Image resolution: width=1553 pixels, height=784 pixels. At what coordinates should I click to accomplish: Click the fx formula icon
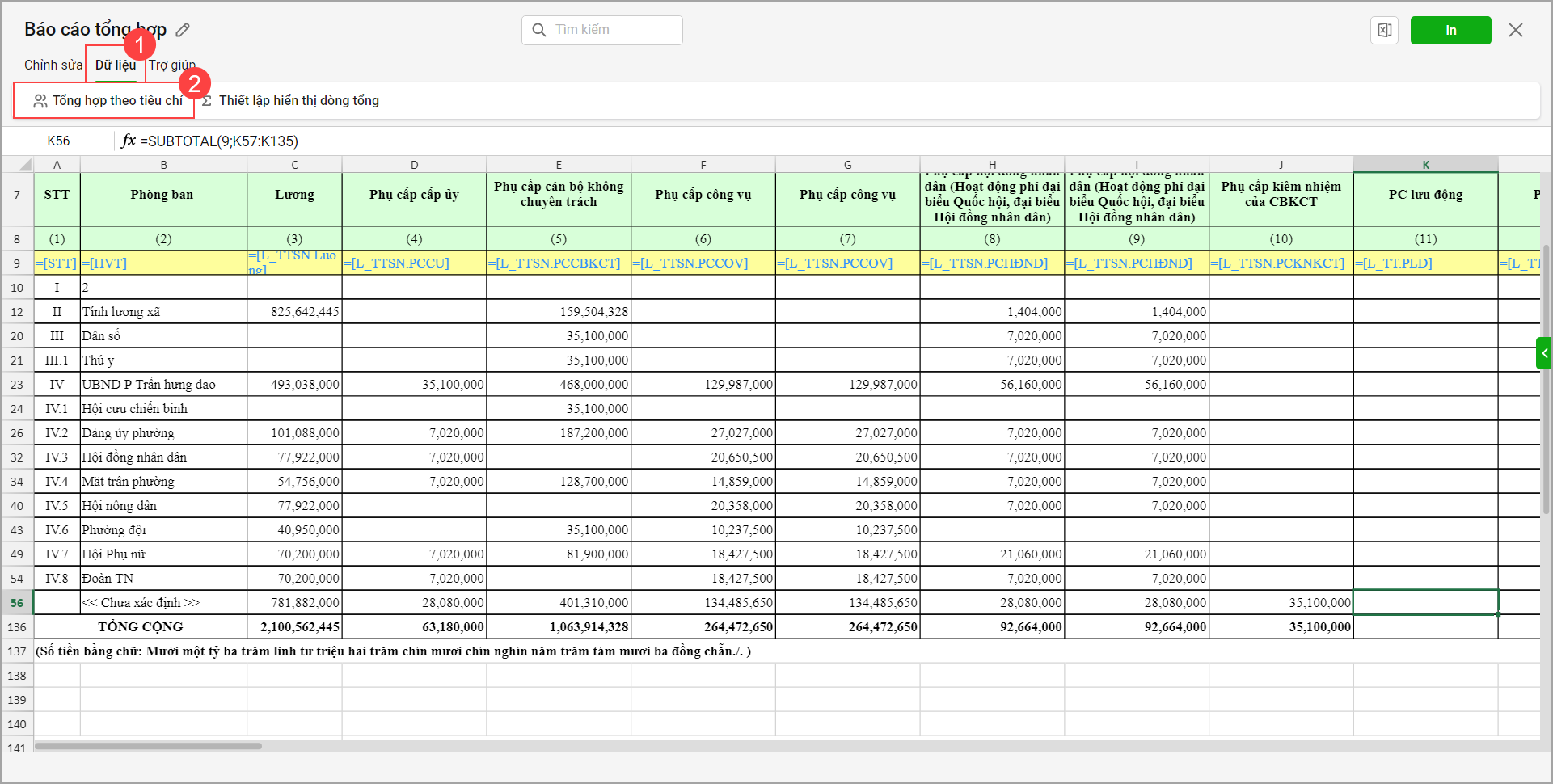click(128, 141)
